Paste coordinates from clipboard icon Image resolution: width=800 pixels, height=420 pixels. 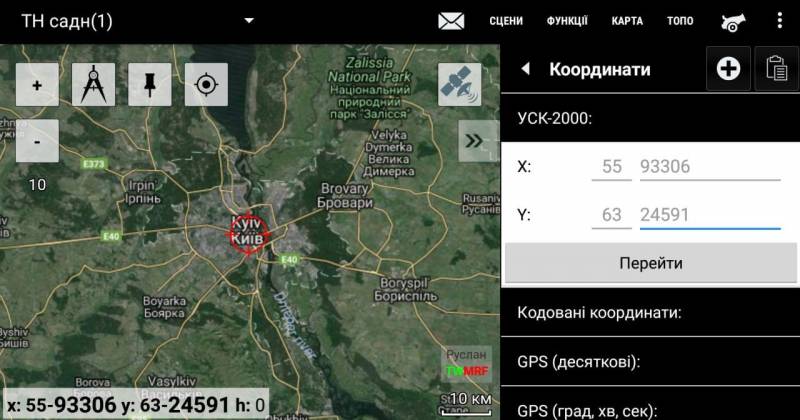[775, 68]
